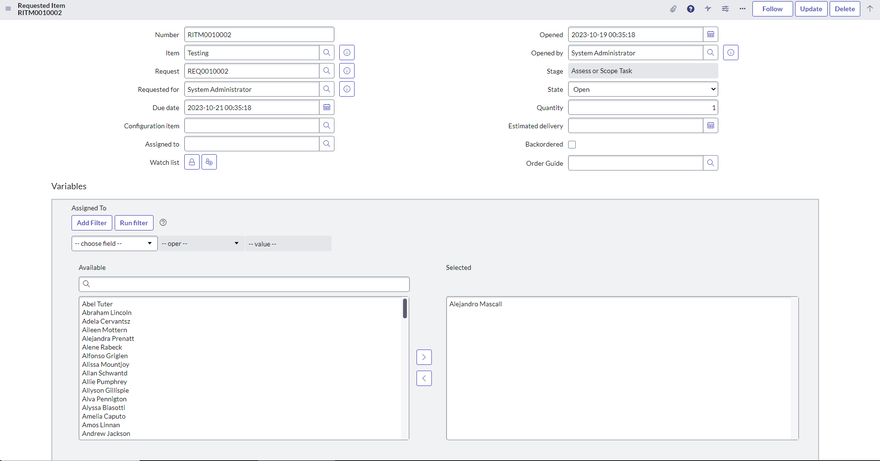Viewport: 880px width, 461px height.
Task: Open the help question mark icon
Action: coord(690,9)
